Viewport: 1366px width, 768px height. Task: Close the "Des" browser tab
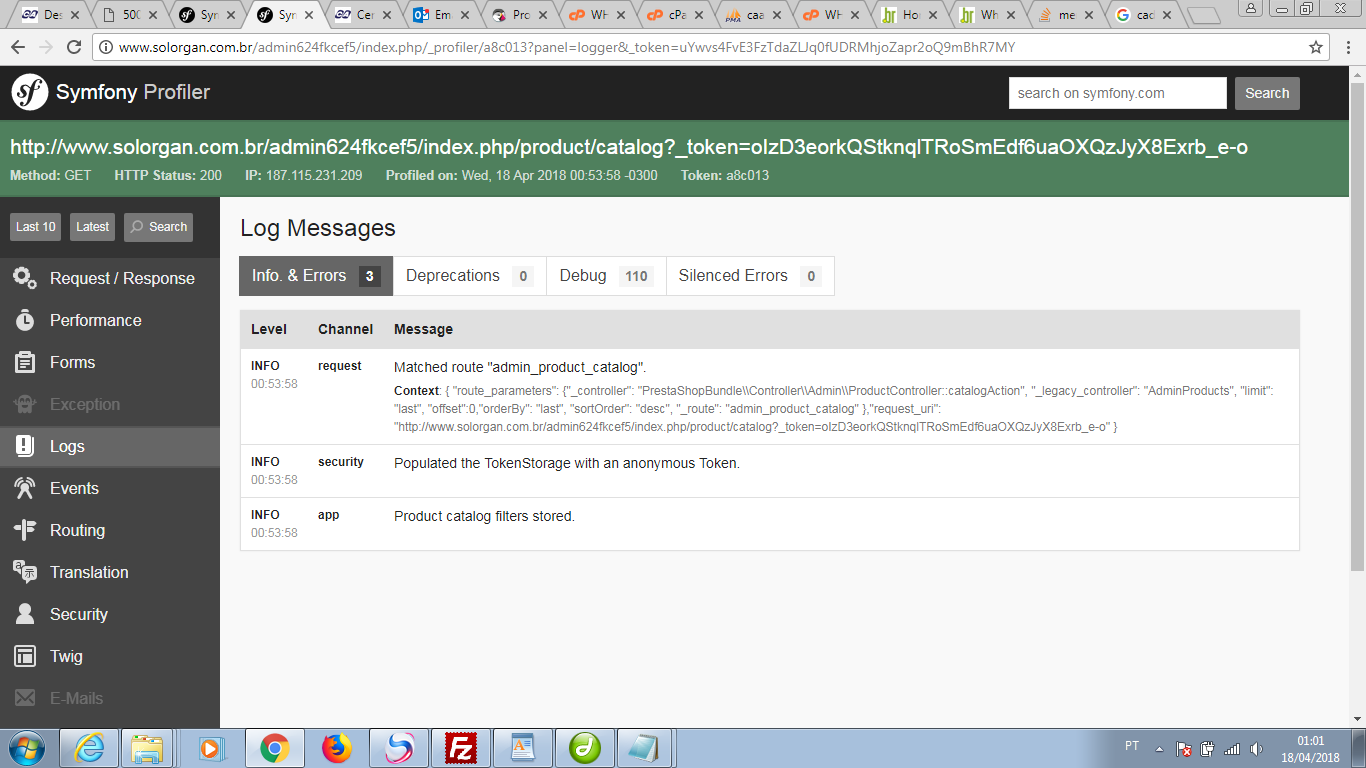(74, 15)
